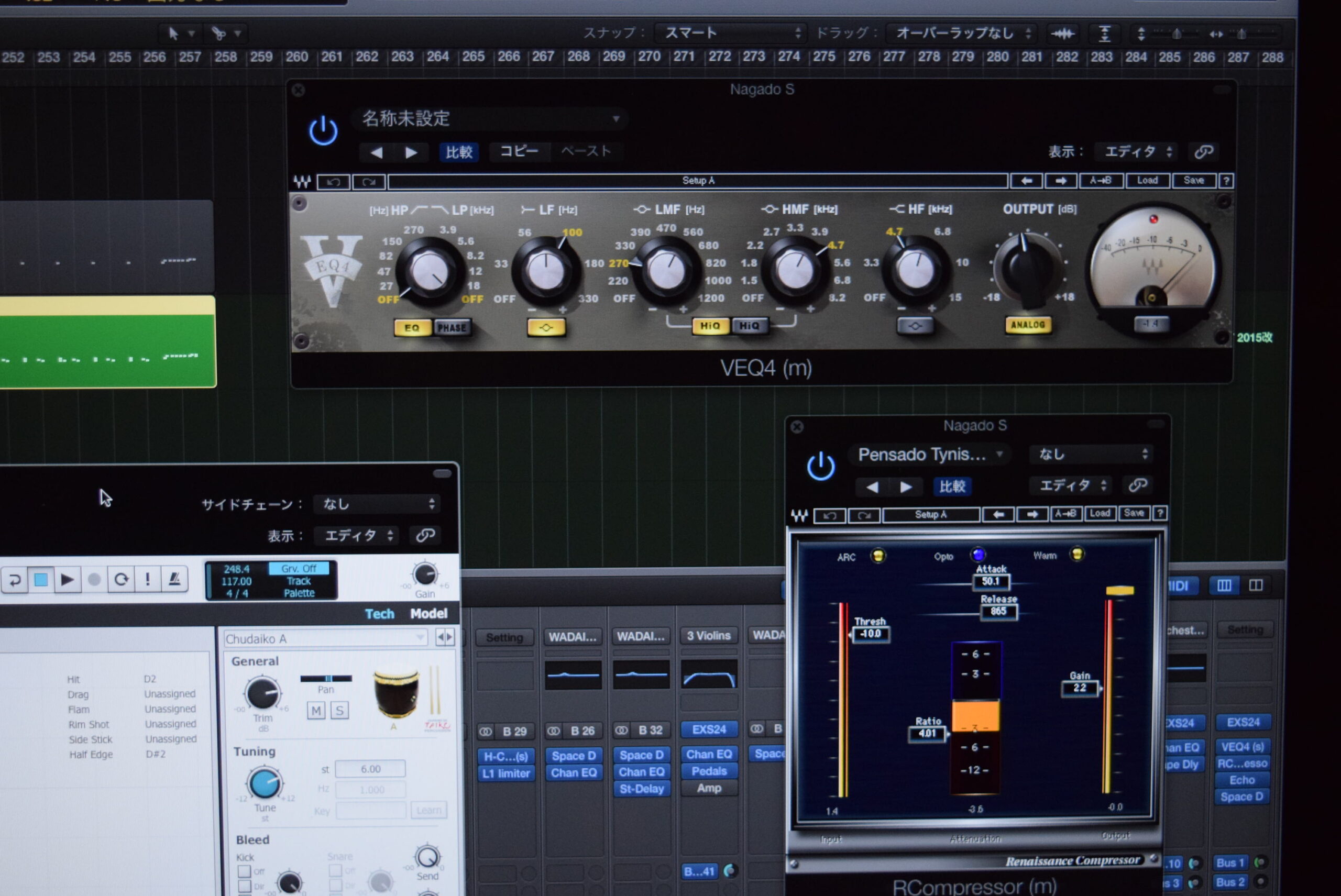
Task: Open 名称未設定 preset dropdown in VEQ4
Action: (x=490, y=119)
